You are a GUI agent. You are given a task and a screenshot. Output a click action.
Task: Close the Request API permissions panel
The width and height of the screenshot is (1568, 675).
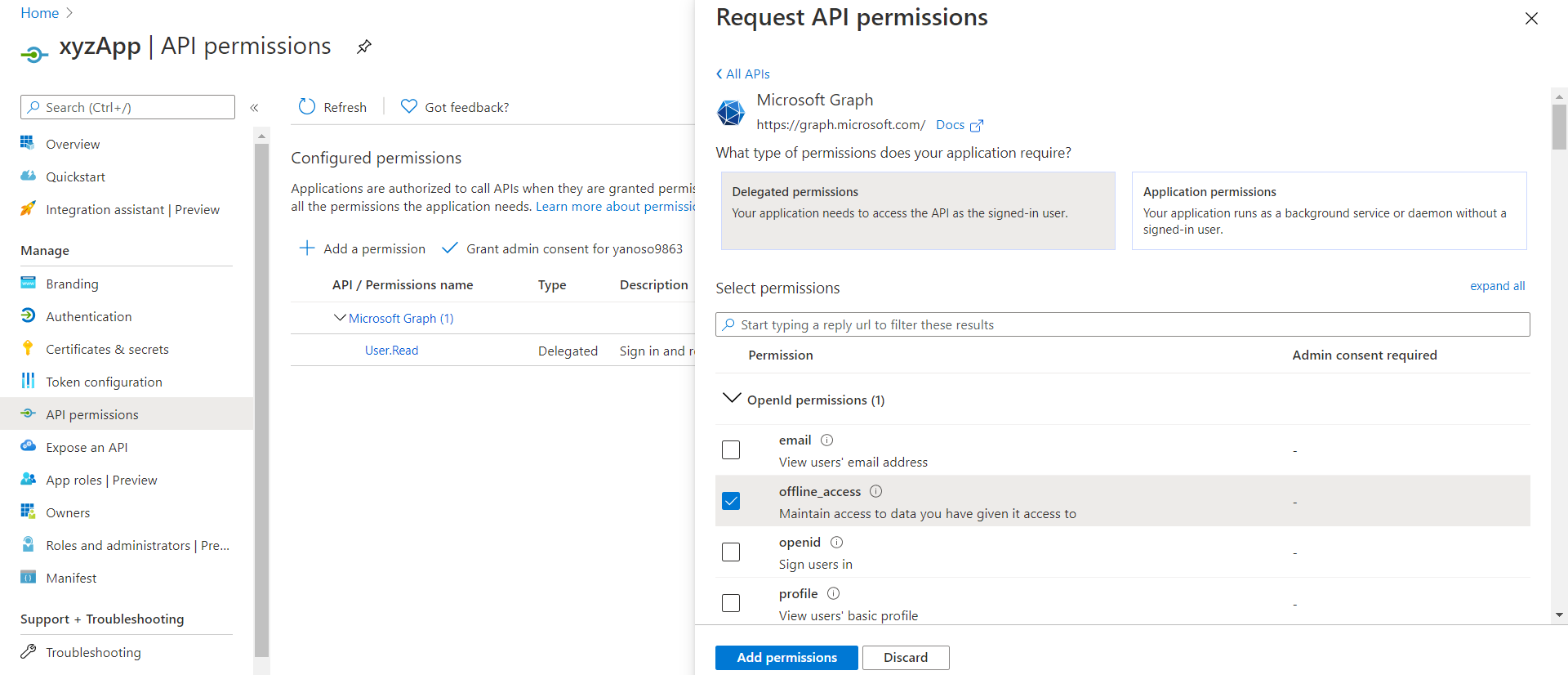[x=1531, y=18]
